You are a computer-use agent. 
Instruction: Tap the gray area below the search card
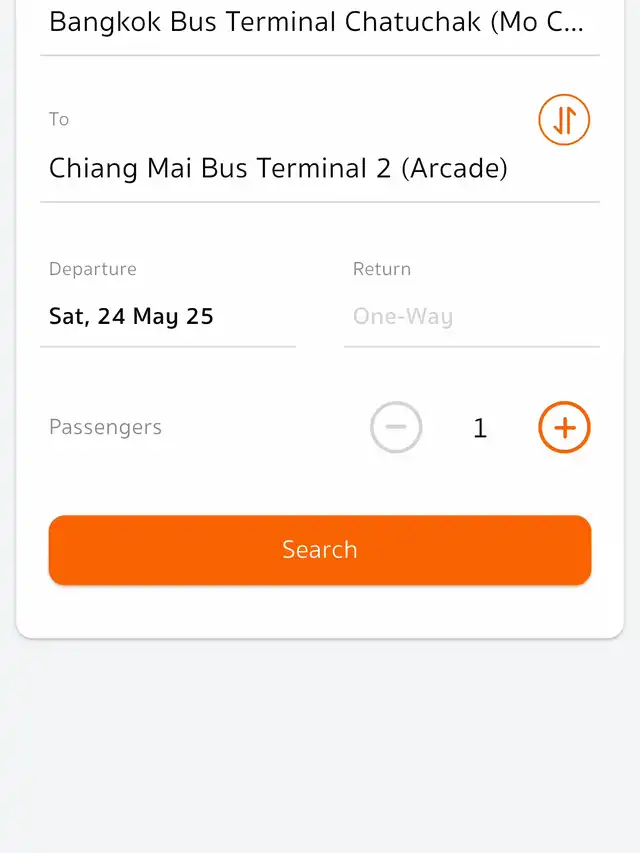(x=320, y=745)
